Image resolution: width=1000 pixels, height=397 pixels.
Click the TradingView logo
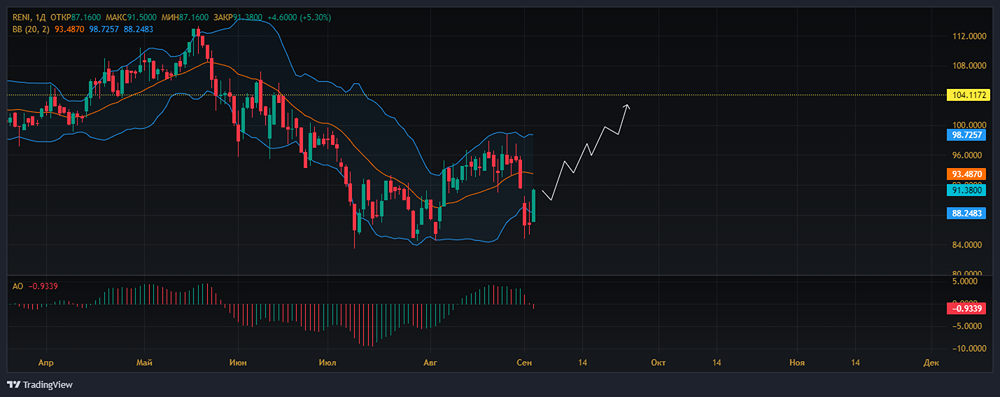(x=40, y=385)
